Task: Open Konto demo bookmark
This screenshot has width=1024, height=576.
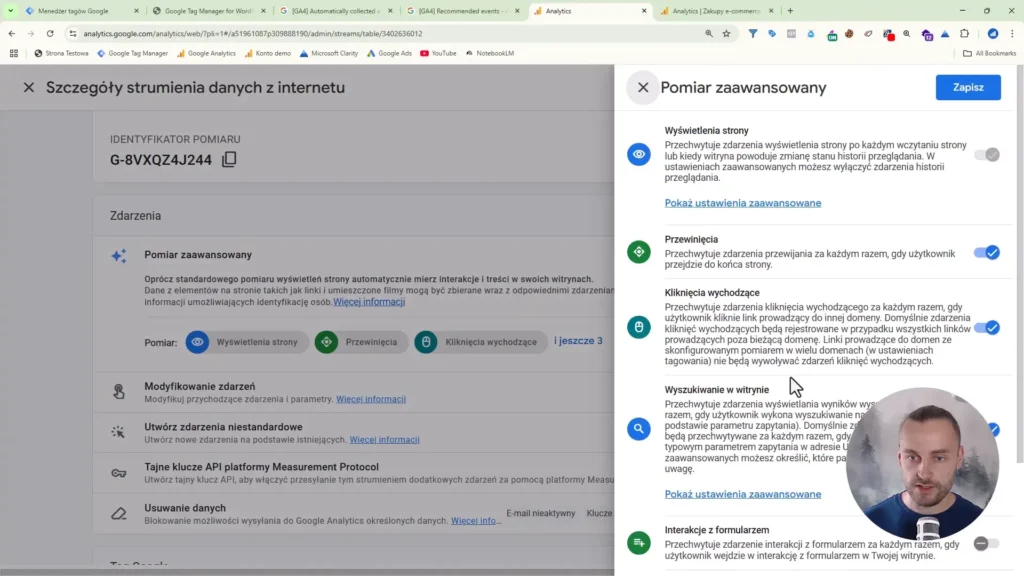Action: 268,54
